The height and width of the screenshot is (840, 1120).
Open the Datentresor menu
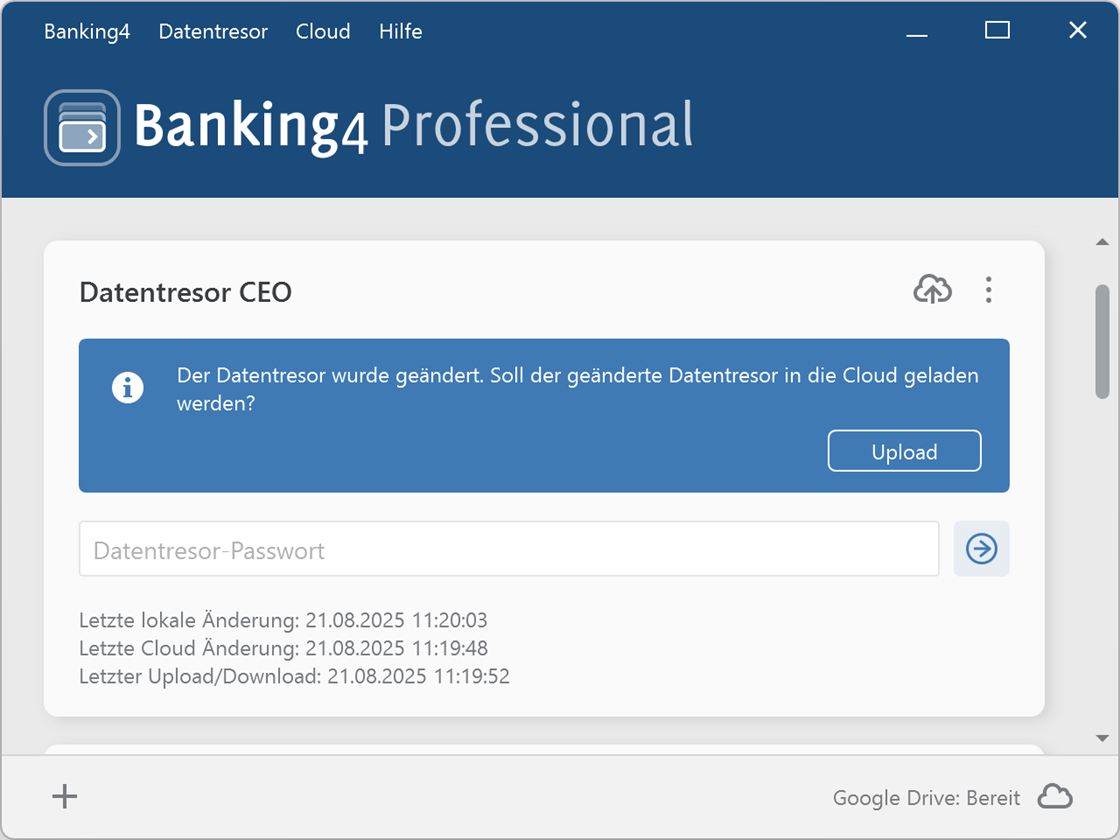point(213,31)
